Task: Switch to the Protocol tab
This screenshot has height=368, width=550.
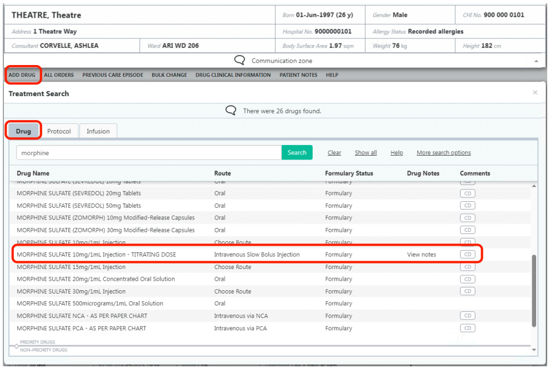Action: click(59, 131)
